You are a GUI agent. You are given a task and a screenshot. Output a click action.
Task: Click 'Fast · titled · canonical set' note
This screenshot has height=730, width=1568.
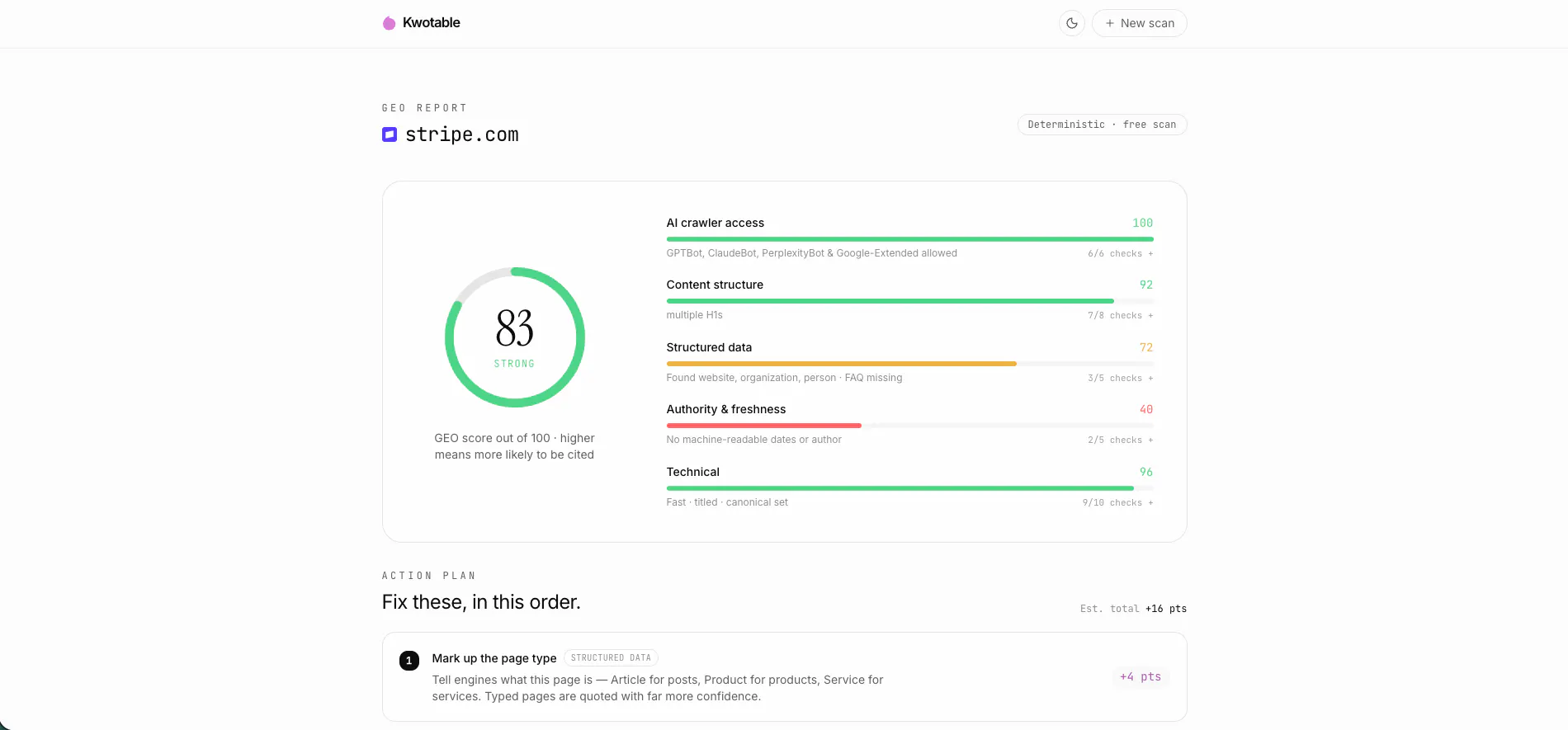tap(728, 502)
